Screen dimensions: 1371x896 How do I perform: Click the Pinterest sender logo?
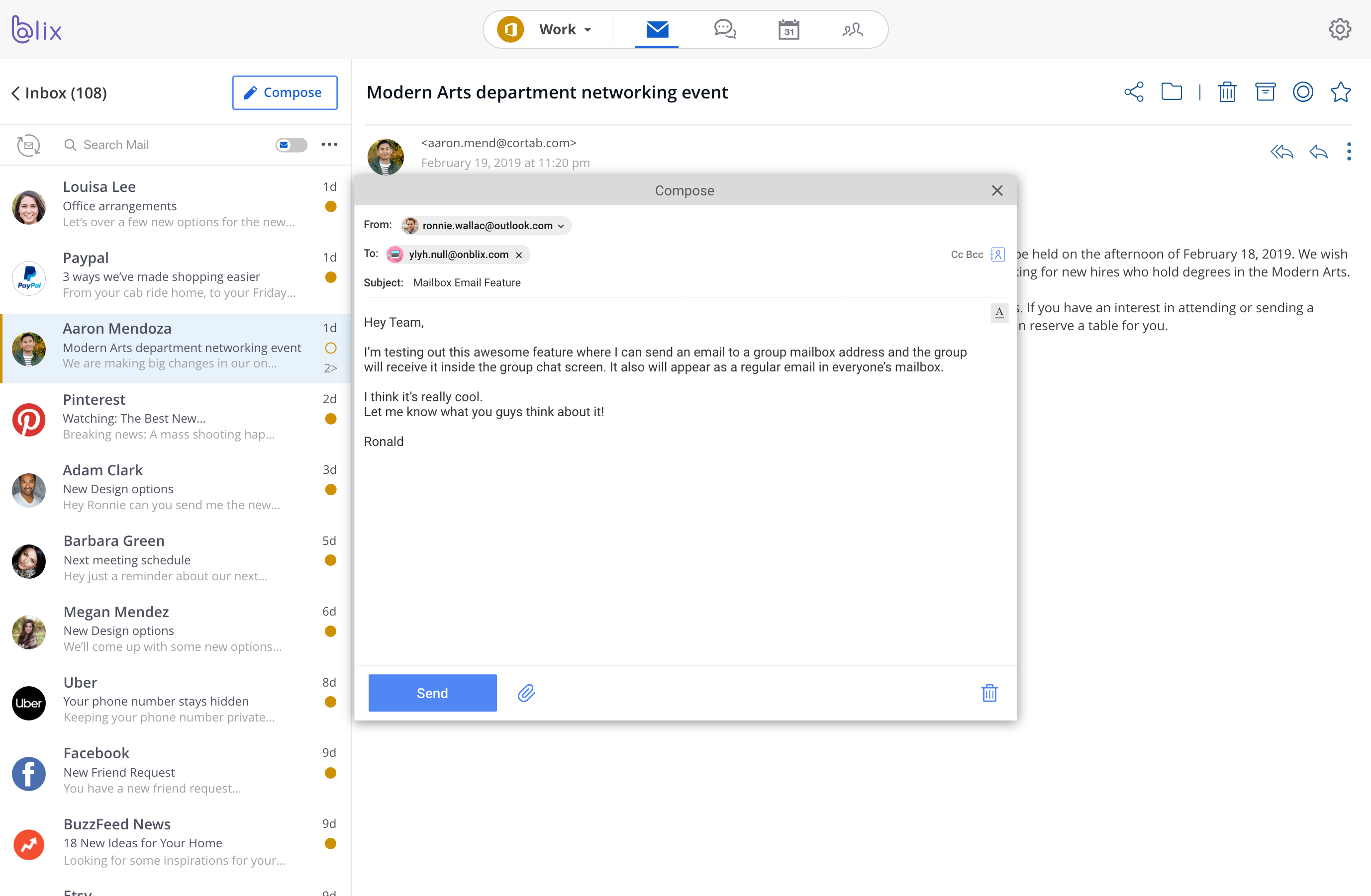(x=29, y=420)
